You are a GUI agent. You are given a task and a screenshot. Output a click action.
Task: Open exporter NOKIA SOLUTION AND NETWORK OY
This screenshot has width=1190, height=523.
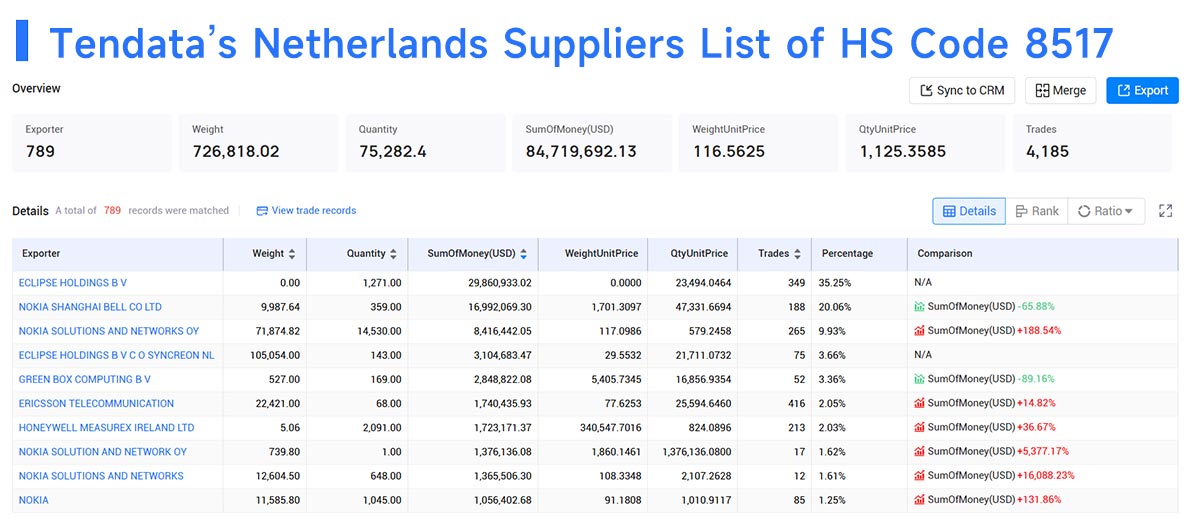click(102, 452)
